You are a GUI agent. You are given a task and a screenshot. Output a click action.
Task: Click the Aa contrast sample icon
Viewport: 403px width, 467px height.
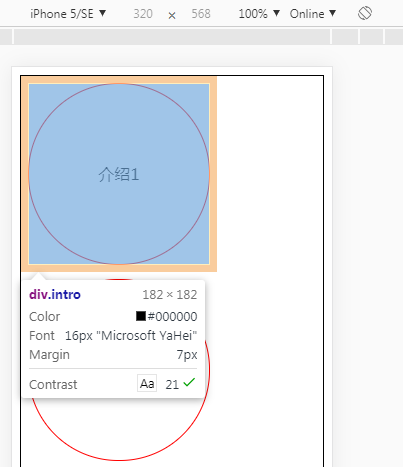tap(147, 383)
